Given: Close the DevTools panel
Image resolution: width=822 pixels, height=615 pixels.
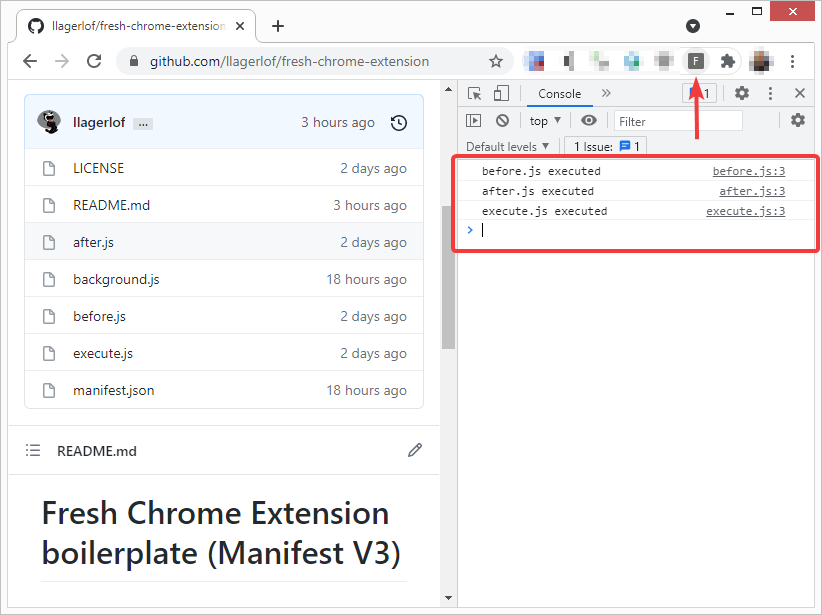Looking at the screenshot, I should pyautogui.click(x=799, y=93).
